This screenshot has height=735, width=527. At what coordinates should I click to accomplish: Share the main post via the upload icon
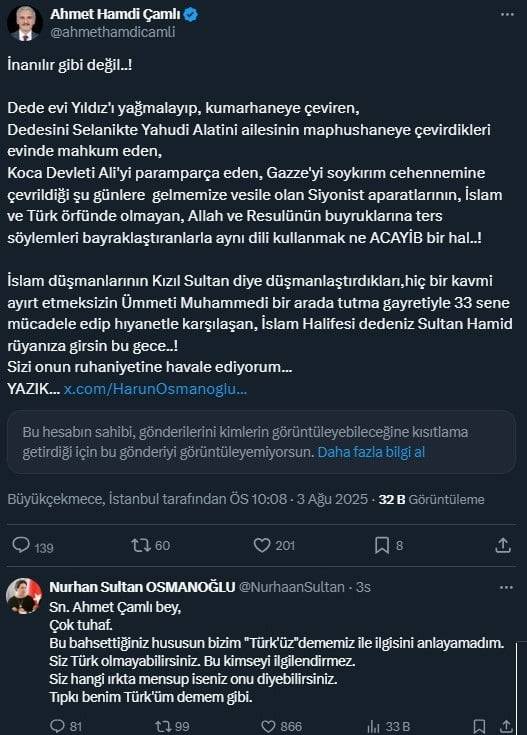503,545
